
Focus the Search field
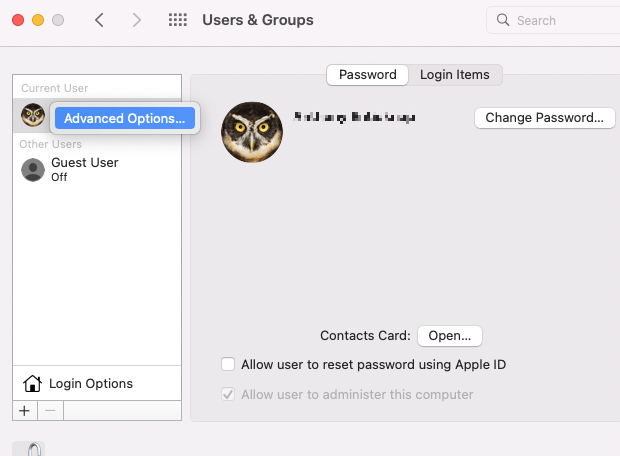click(x=554, y=20)
